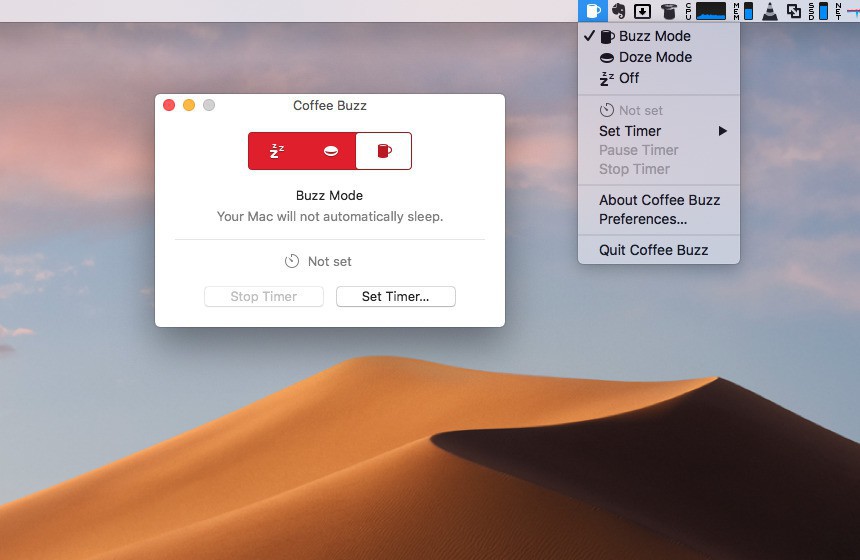Click Pause Timer in the menu
This screenshot has width=860, height=560.
[x=659, y=150]
